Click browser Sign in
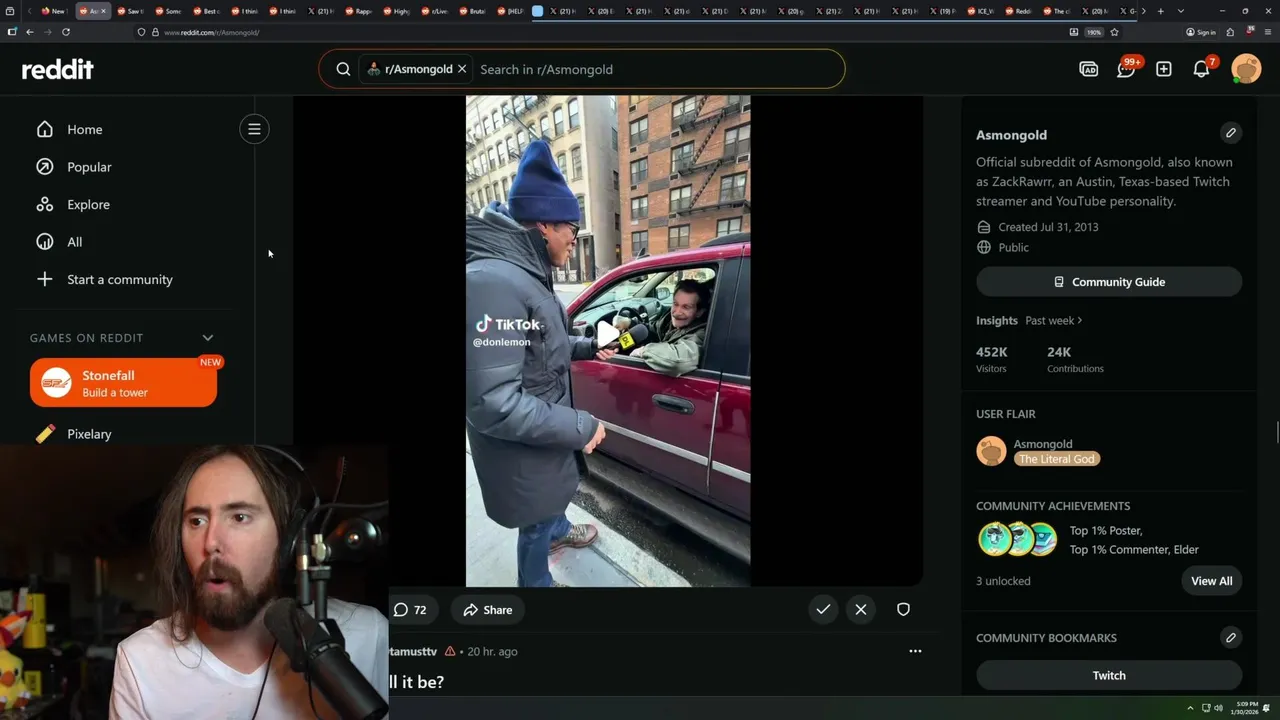The height and width of the screenshot is (720, 1280). [x=1201, y=32]
